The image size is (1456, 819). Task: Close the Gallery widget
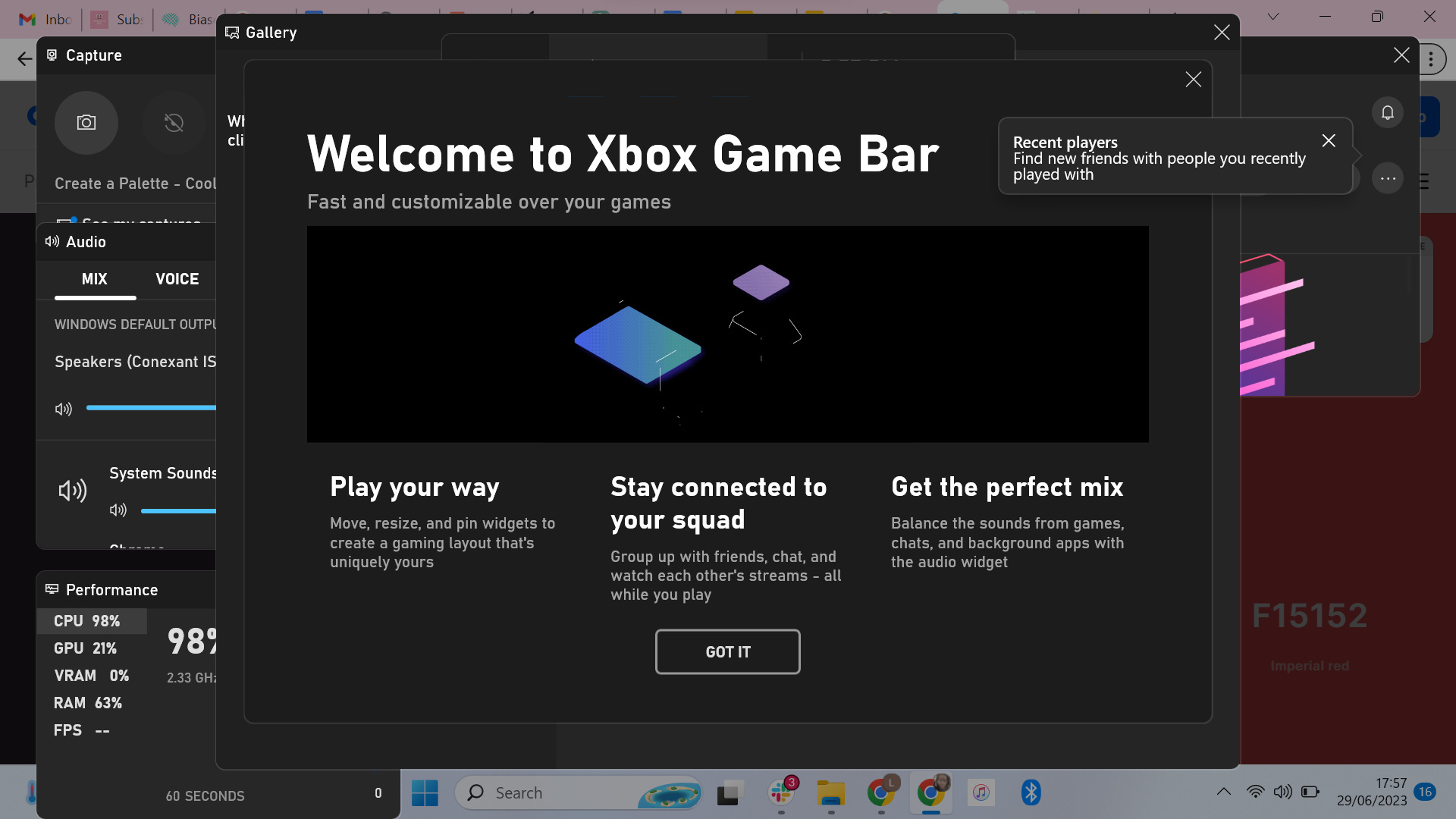click(1222, 32)
